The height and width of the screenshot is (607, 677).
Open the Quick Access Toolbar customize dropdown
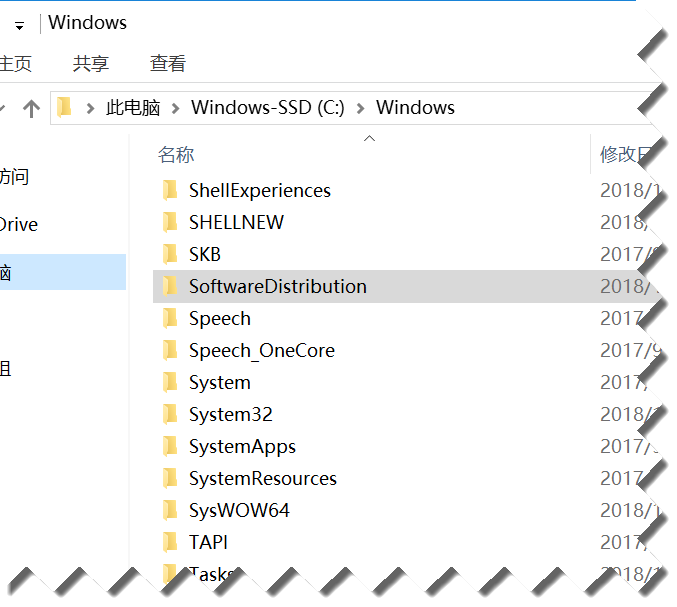pyautogui.click(x=19, y=26)
